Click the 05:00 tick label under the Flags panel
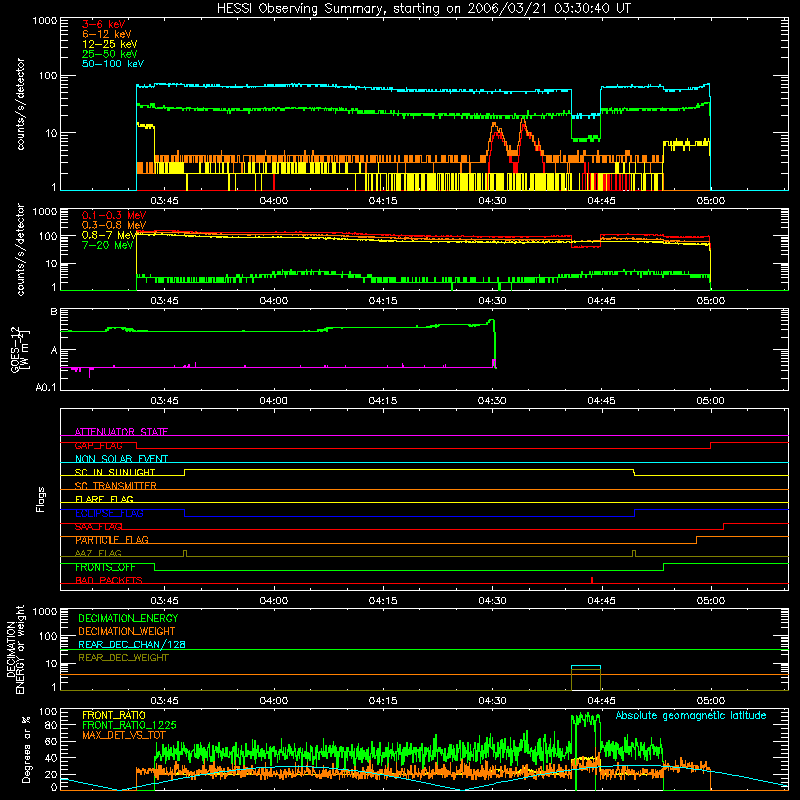Image resolution: width=800 pixels, height=800 pixels. [x=711, y=601]
